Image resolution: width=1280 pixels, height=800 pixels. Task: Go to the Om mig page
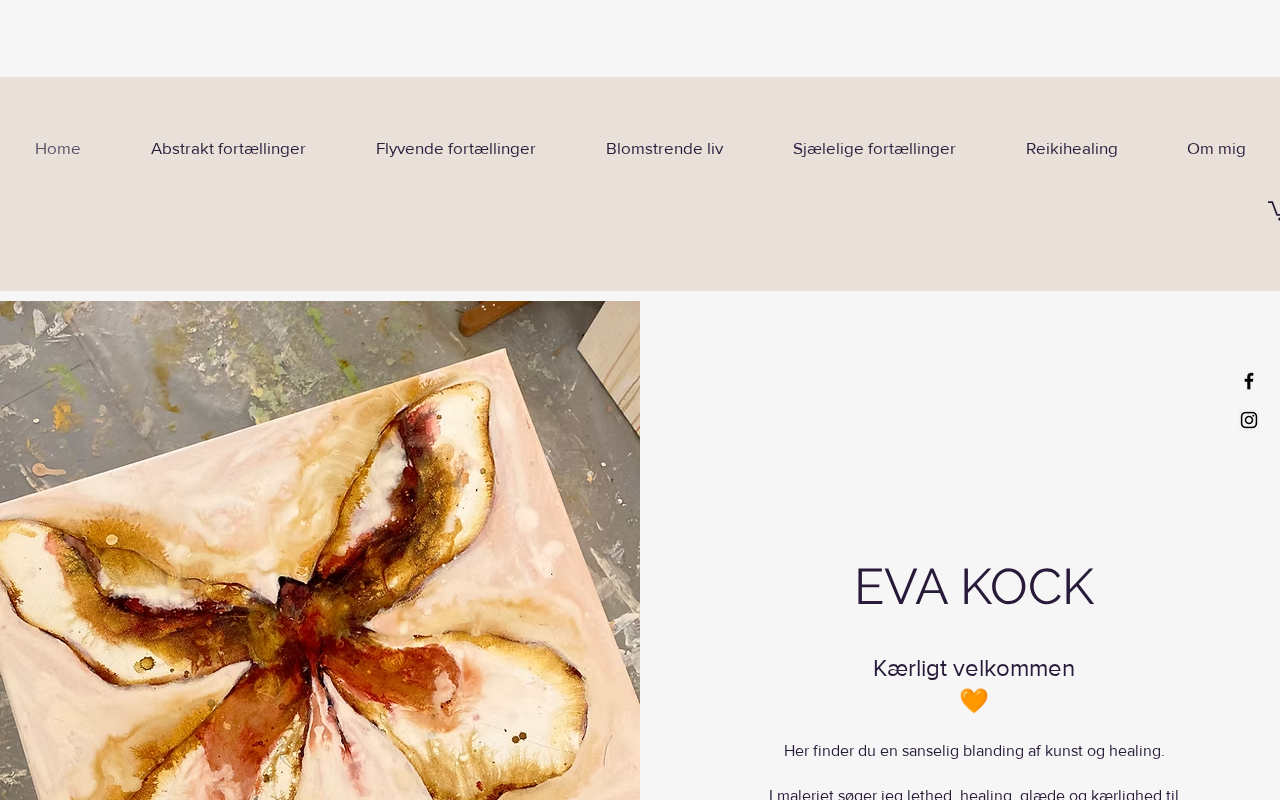pos(1216,149)
